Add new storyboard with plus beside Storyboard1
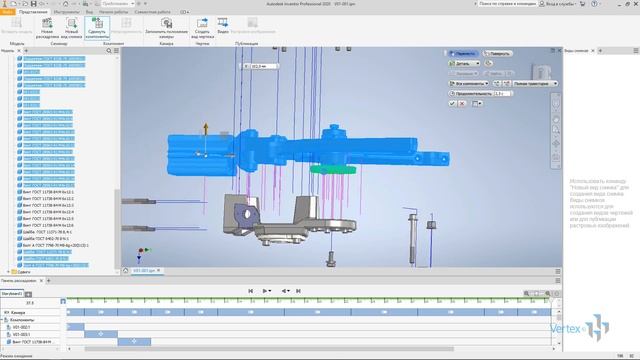This screenshot has width=640, height=360. coord(28,294)
